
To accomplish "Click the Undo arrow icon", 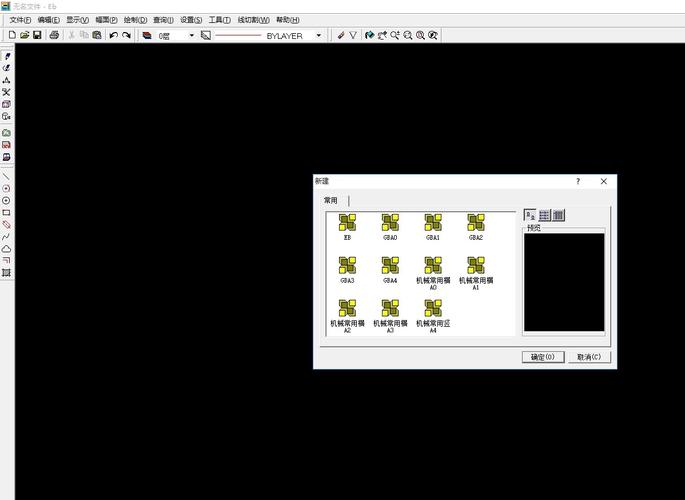I will pos(113,35).
